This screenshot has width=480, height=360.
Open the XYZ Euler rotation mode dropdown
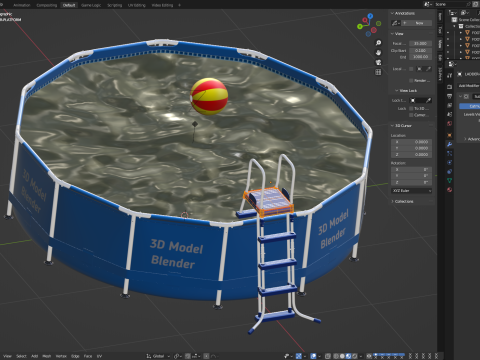click(412, 191)
